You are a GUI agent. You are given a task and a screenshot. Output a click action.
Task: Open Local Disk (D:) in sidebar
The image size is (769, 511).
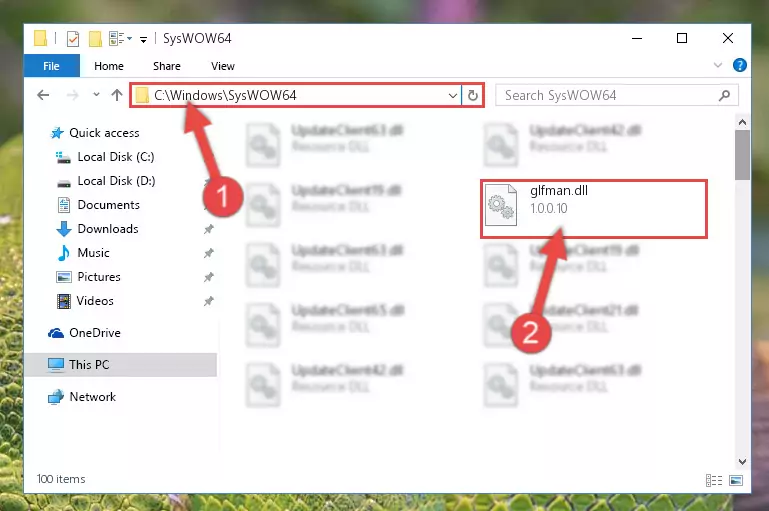pyautogui.click(x=116, y=181)
